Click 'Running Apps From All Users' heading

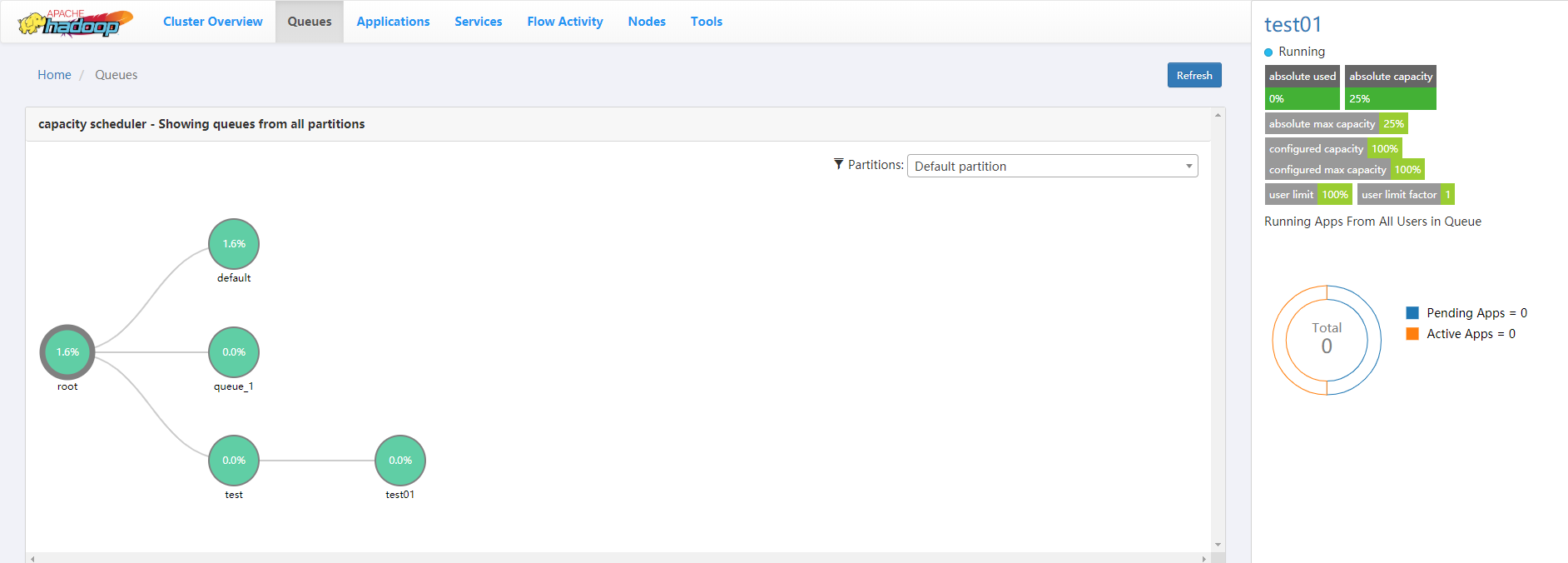pyautogui.click(x=1372, y=222)
